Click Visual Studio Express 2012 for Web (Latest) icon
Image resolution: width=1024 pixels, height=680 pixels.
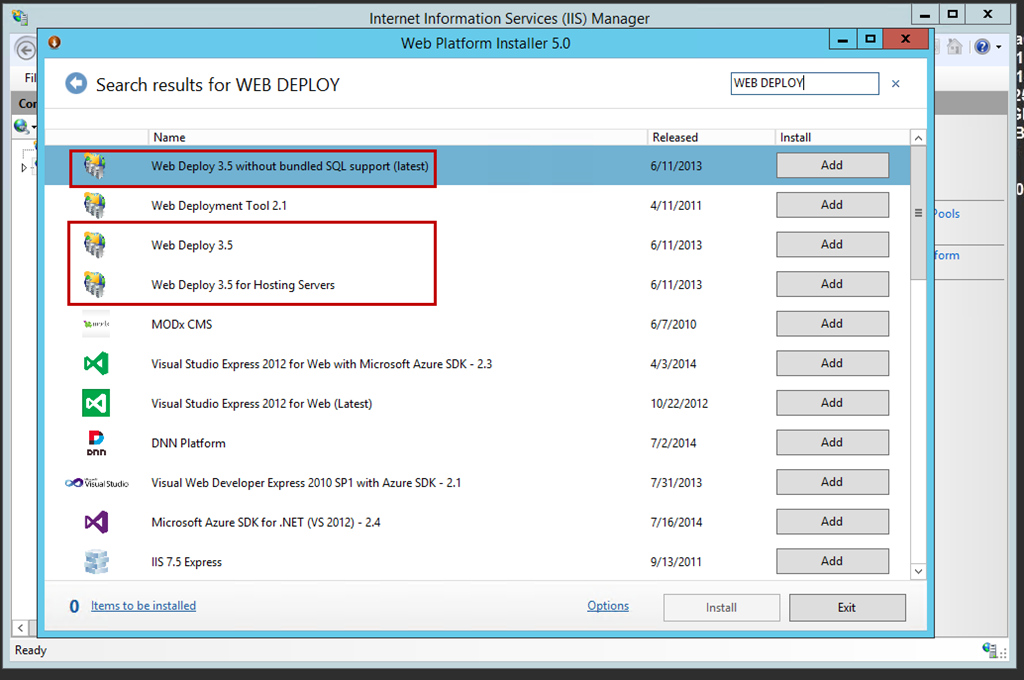coord(96,403)
